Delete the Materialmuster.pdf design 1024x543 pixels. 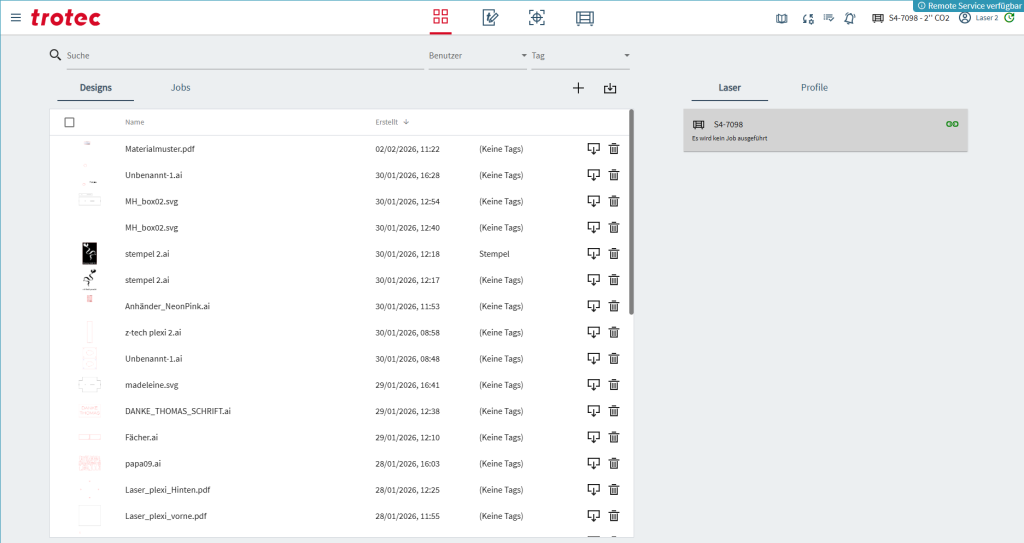click(614, 149)
